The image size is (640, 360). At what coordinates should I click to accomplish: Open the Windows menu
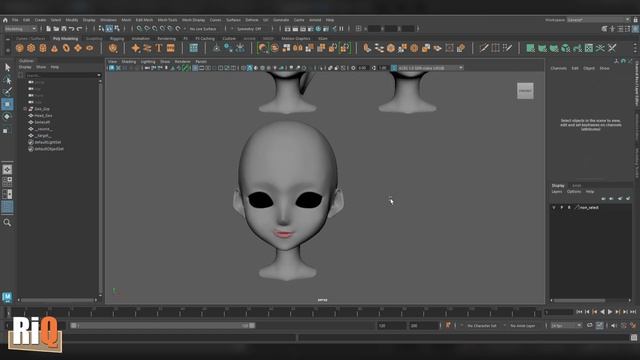coord(108,20)
